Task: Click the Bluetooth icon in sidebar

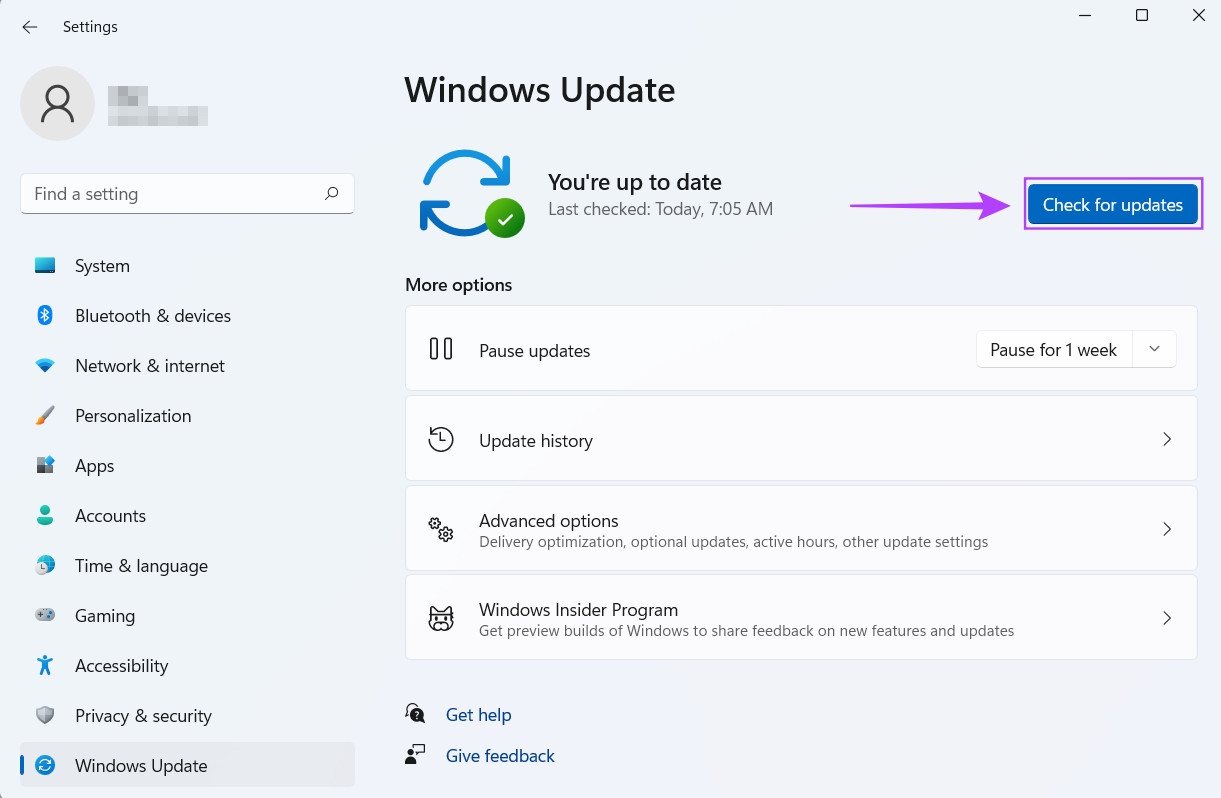Action: [x=45, y=316]
